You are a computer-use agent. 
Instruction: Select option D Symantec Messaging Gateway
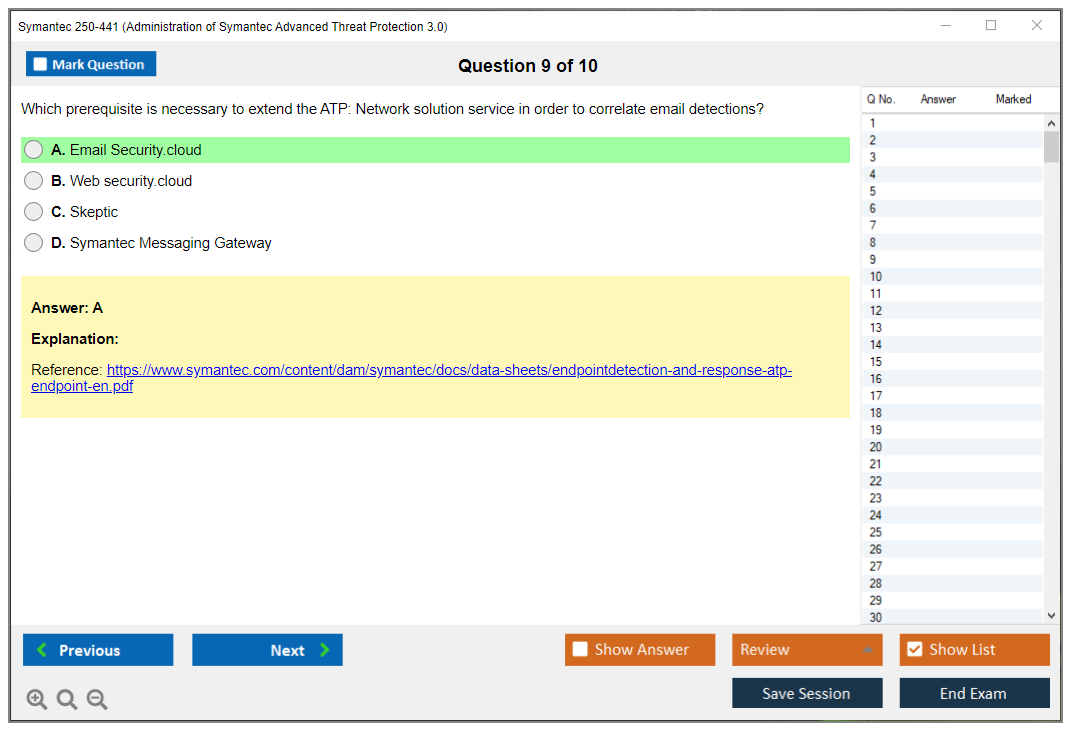tap(34, 243)
